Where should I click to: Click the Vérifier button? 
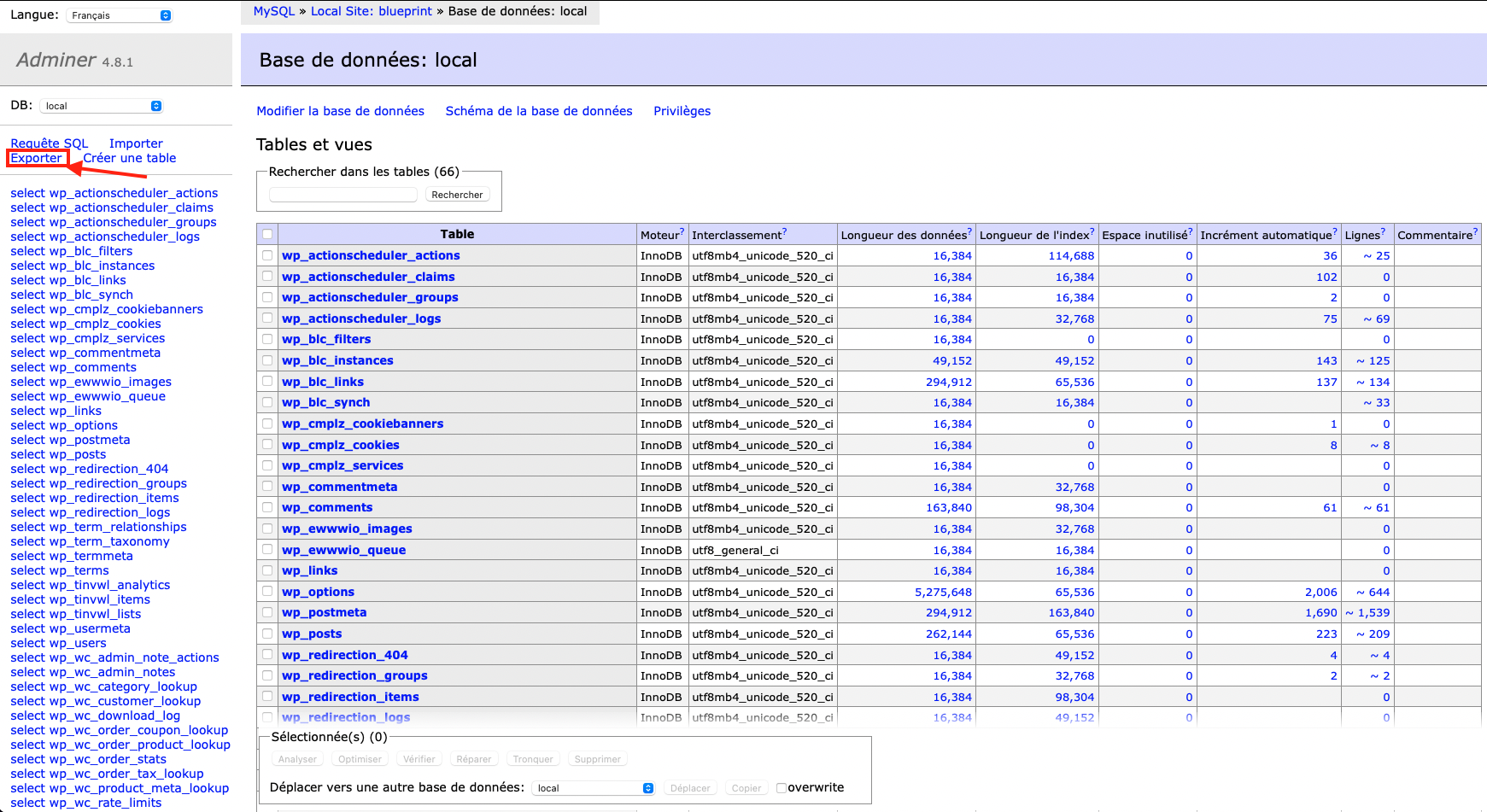pos(419,759)
